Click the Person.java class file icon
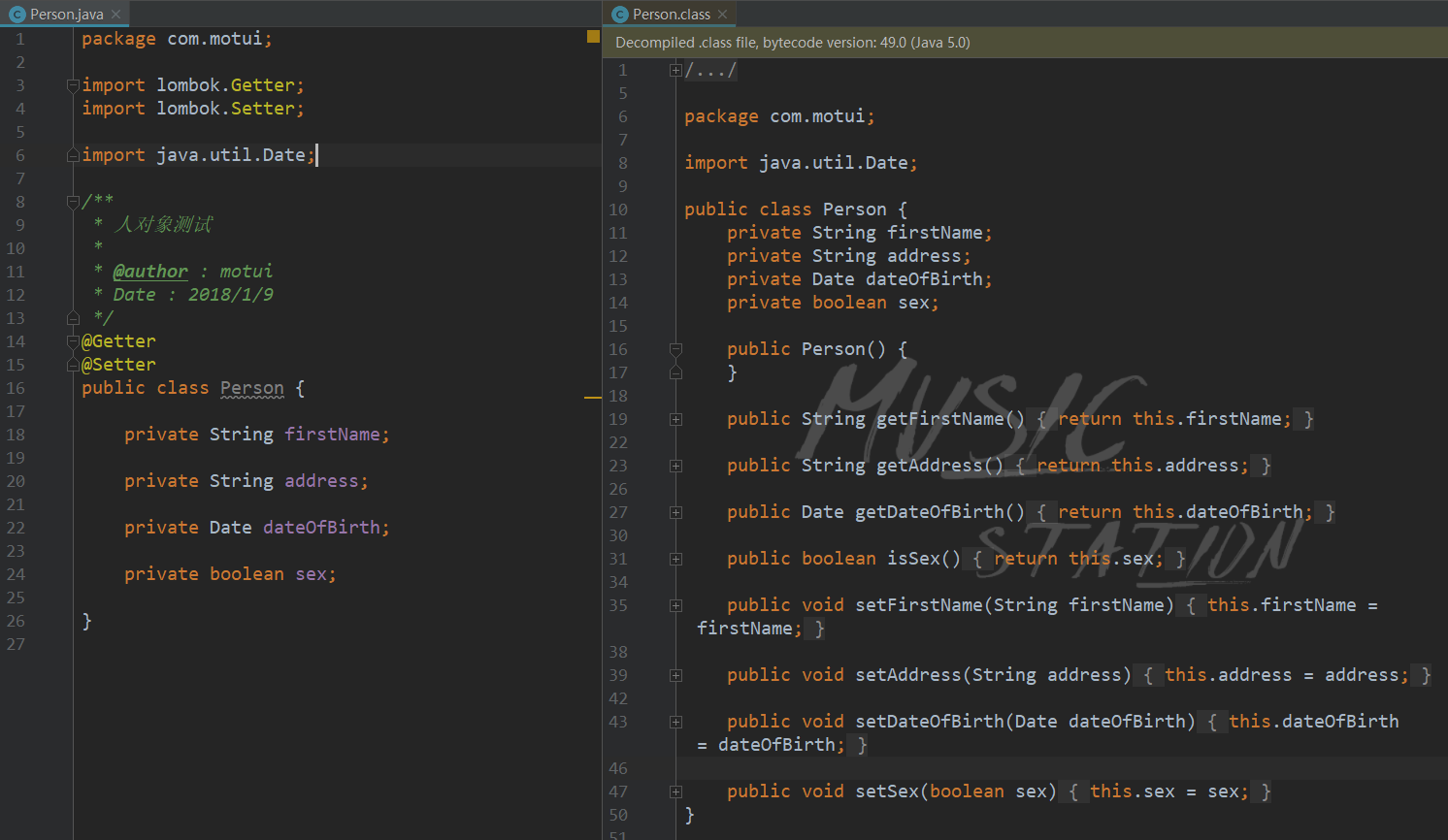This screenshot has height=840, width=1448. tap(16, 15)
